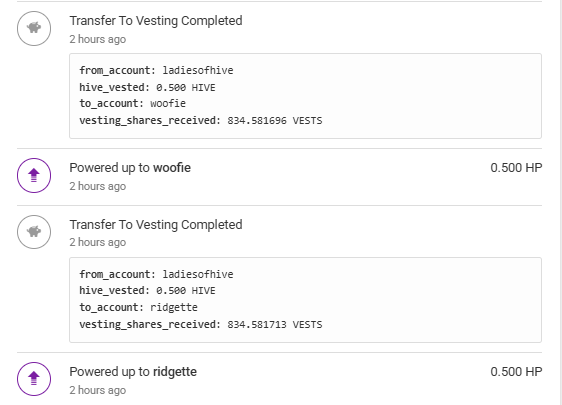This screenshot has width=562, height=405.
Task: Click the purple power up arrow for ridgette
Action: coord(34,379)
